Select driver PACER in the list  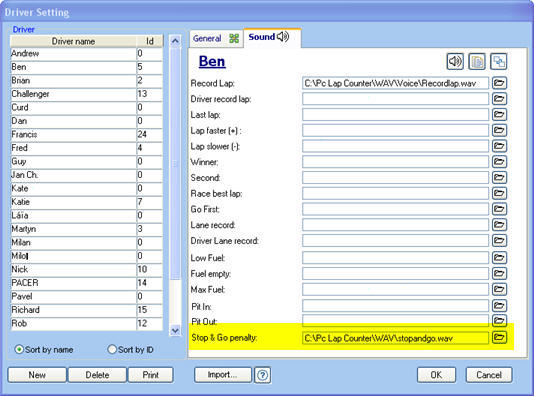(73, 283)
